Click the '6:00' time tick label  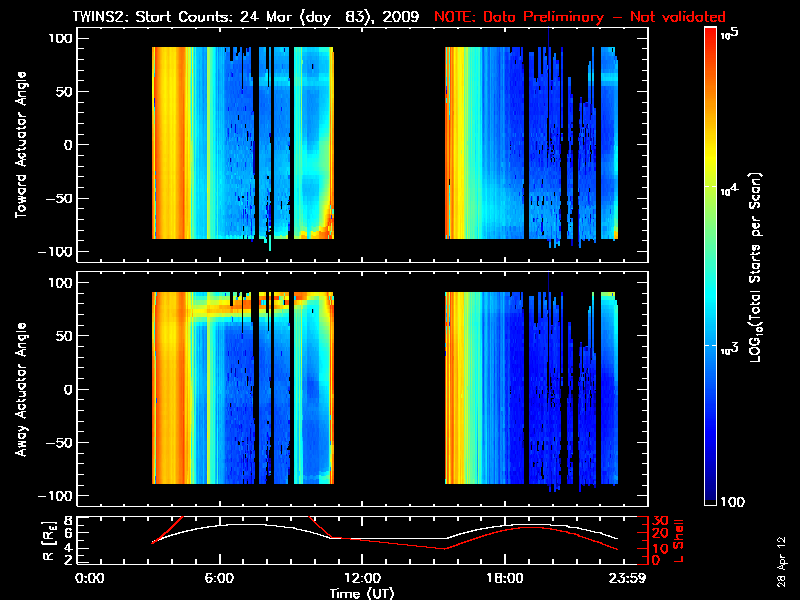219,579
